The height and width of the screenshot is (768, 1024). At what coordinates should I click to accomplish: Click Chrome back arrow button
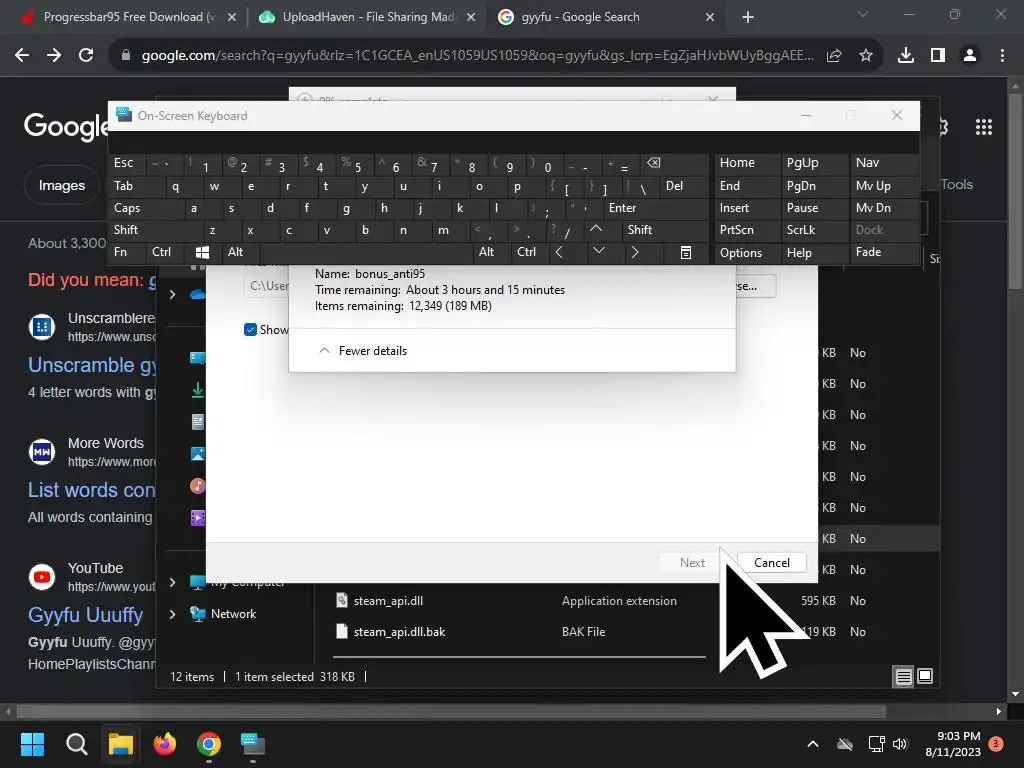22,56
